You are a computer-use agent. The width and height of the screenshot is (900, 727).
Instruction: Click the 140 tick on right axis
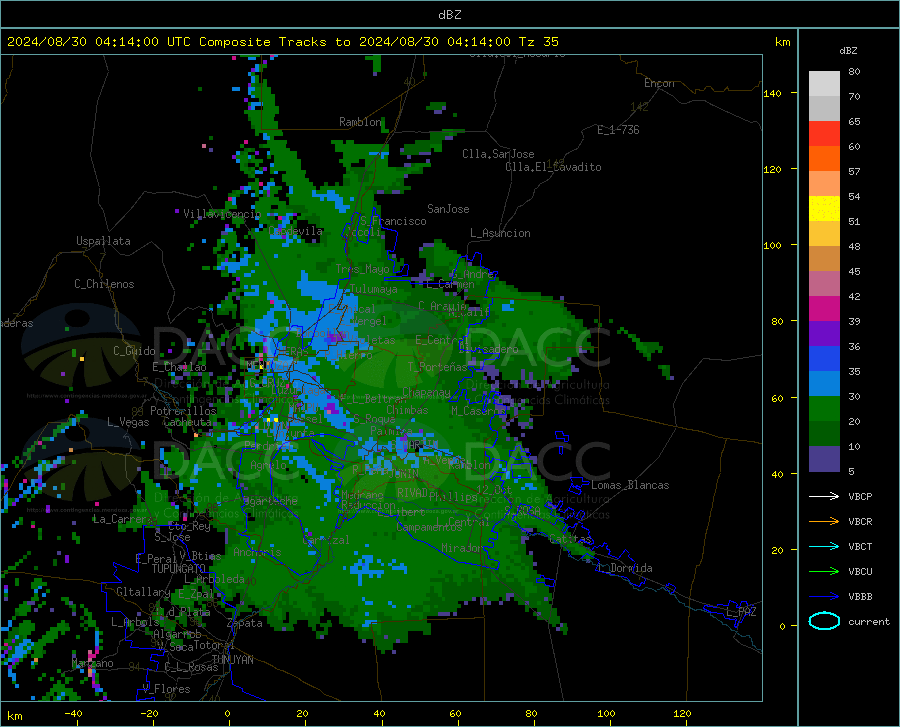click(x=772, y=93)
